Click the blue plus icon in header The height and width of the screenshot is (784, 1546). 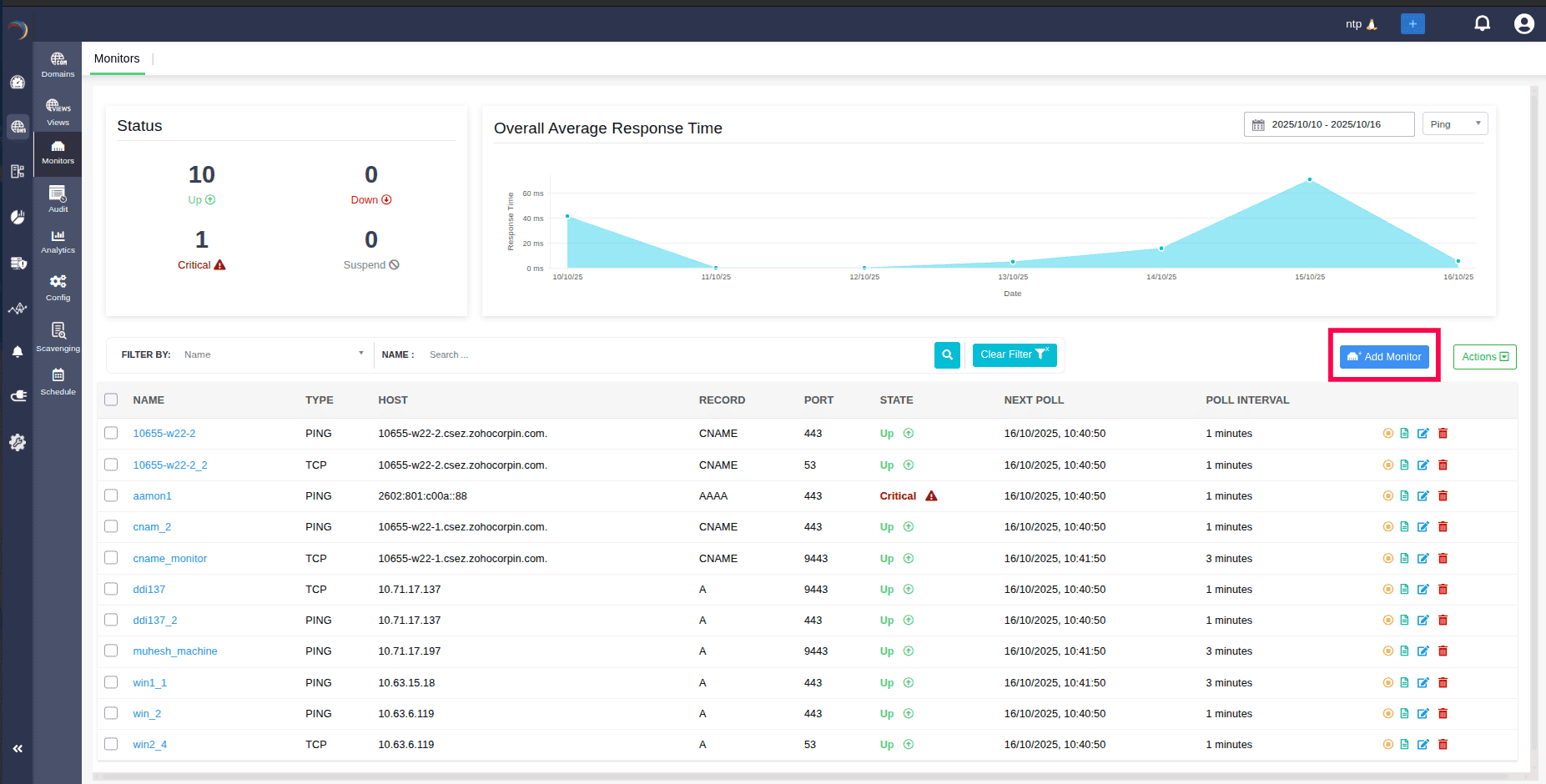pyautogui.click(x=1413, y=24)
